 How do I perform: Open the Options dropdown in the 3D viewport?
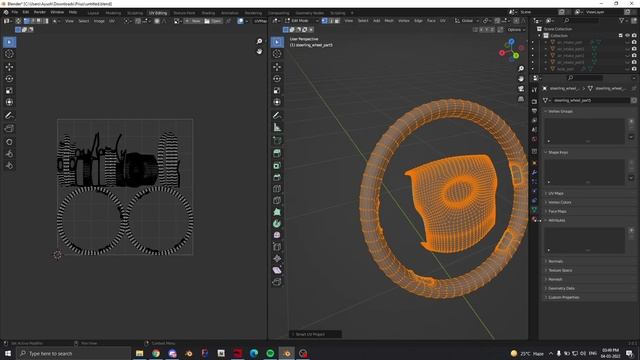point(516,30)
